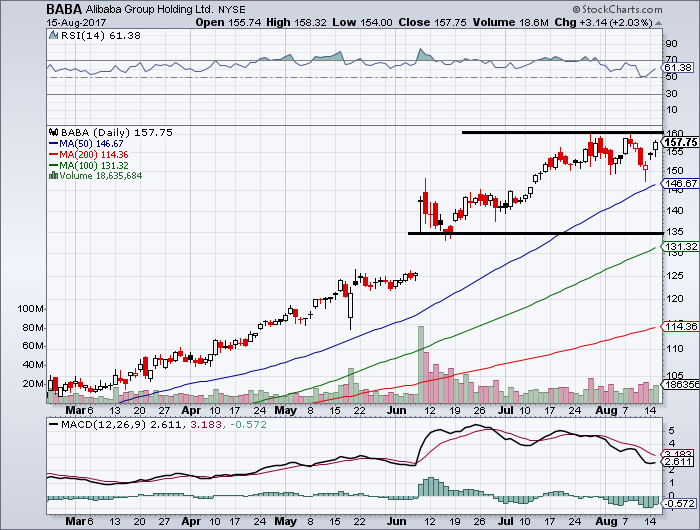The image size is (700, 530).
Task: Click the Volume 18,635,684 legend entry
Action: tap(100, 176)
